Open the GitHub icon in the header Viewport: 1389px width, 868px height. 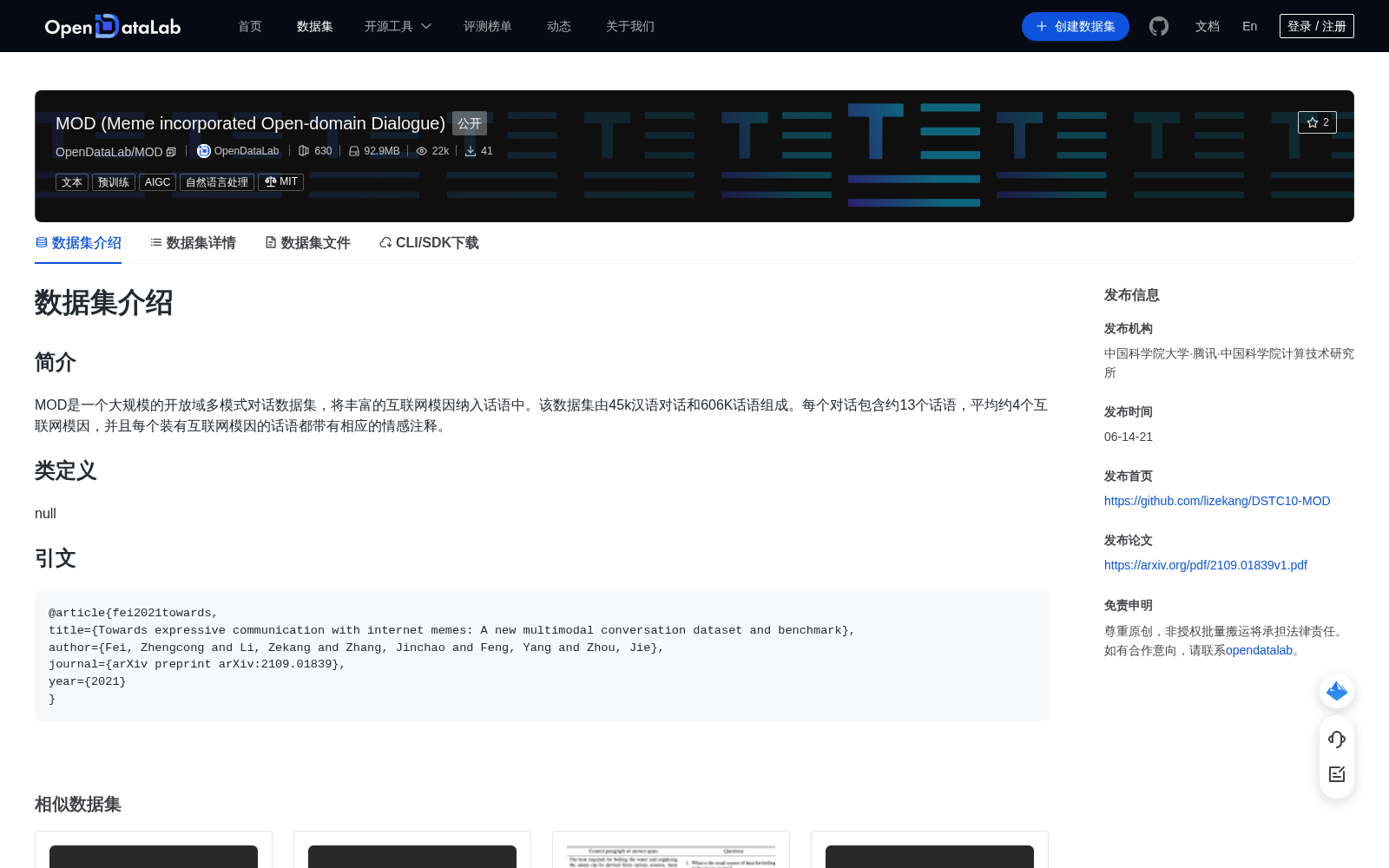(x=1159, y=26)
